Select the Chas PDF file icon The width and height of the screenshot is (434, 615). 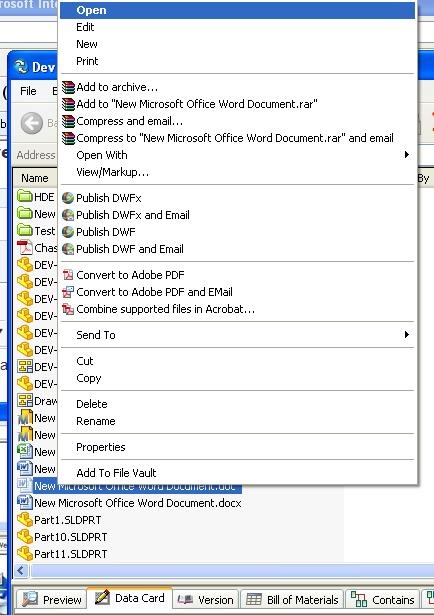25,248
